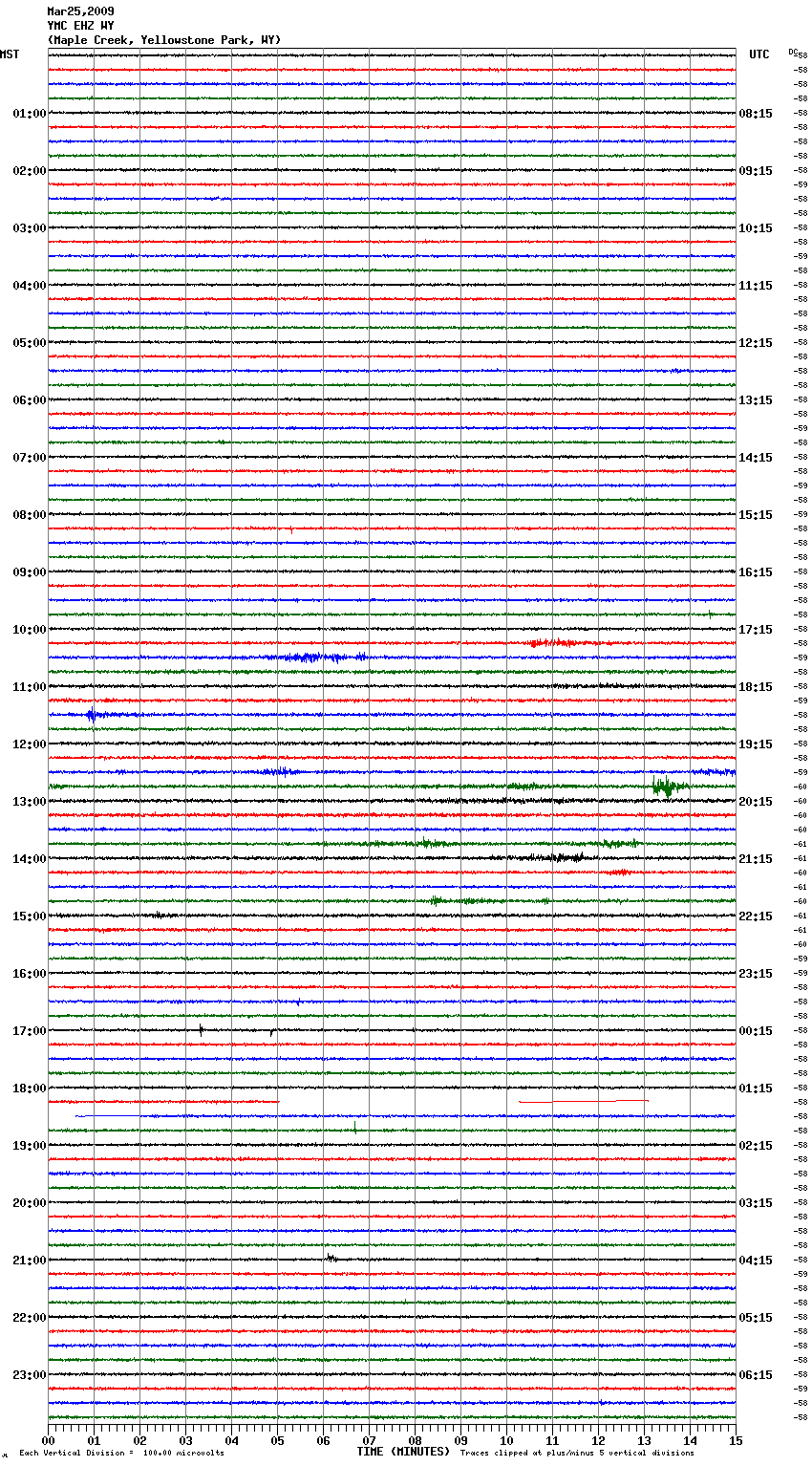The image size is (812, 1466).
Task: Click the 00:15 UTC time label
Action: (756, 1031)
